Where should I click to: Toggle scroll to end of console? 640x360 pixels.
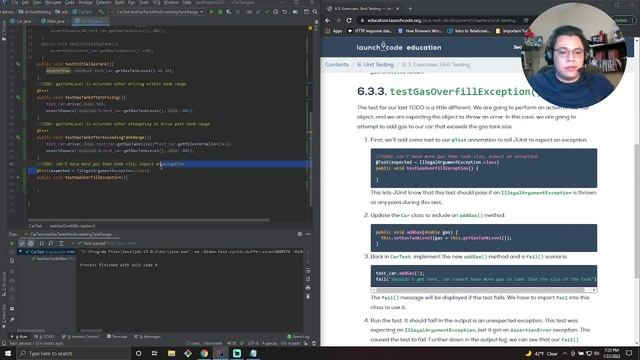pyautogui.click(x=308, y=280)
